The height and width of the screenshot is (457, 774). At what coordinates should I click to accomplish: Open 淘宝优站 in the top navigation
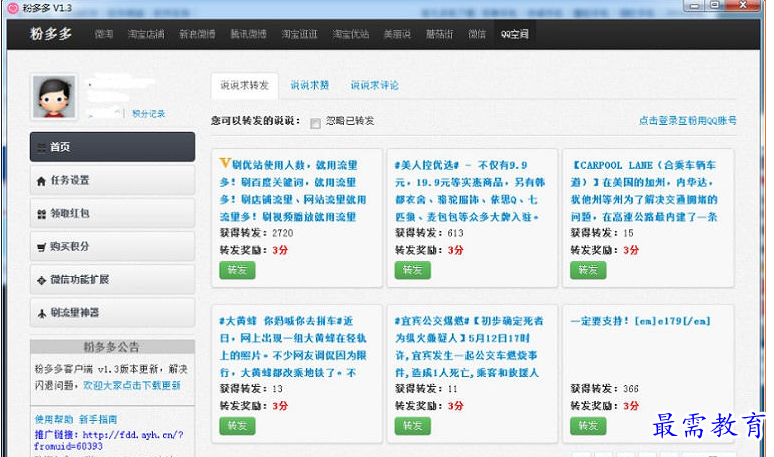click(351, 34)
